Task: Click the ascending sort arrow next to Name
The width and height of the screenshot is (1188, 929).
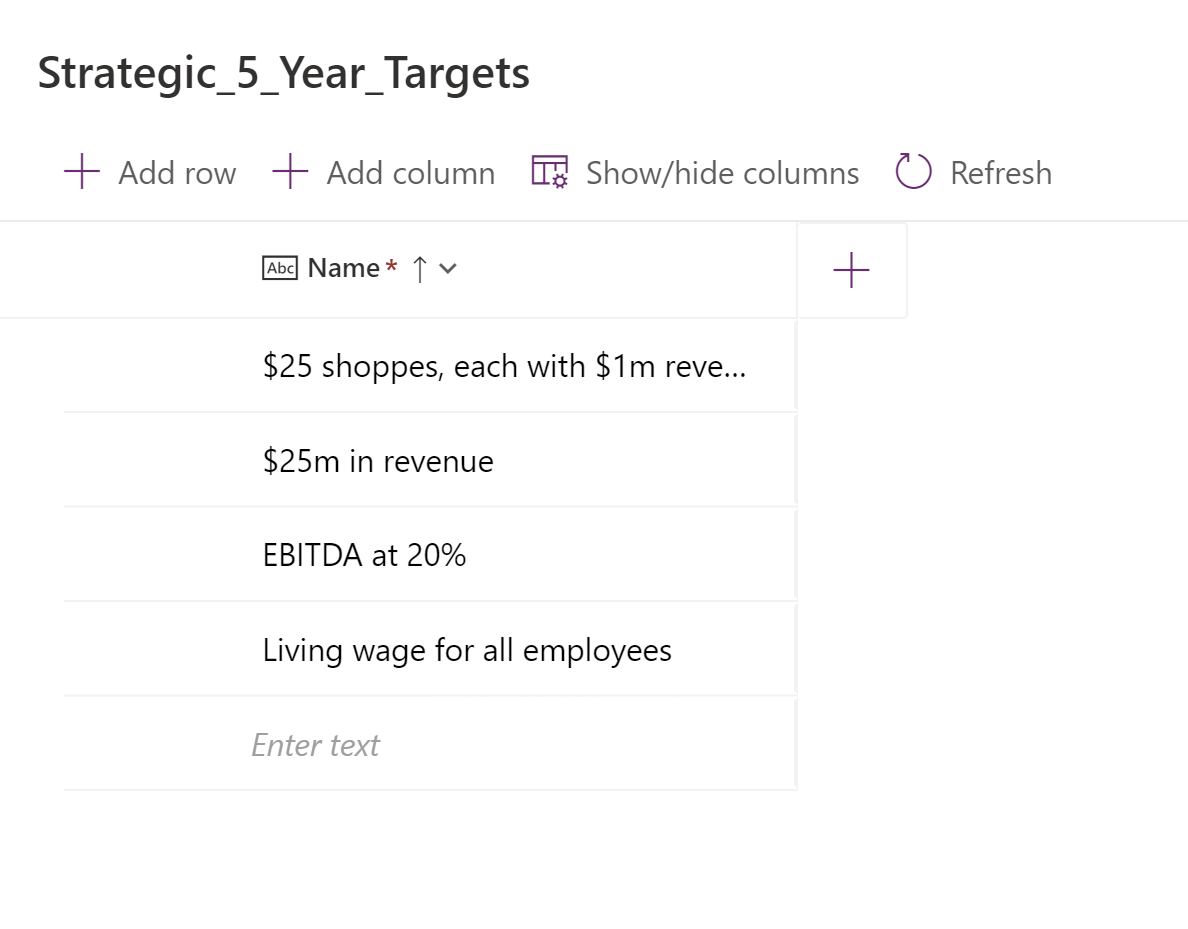Action: point(420,268)
